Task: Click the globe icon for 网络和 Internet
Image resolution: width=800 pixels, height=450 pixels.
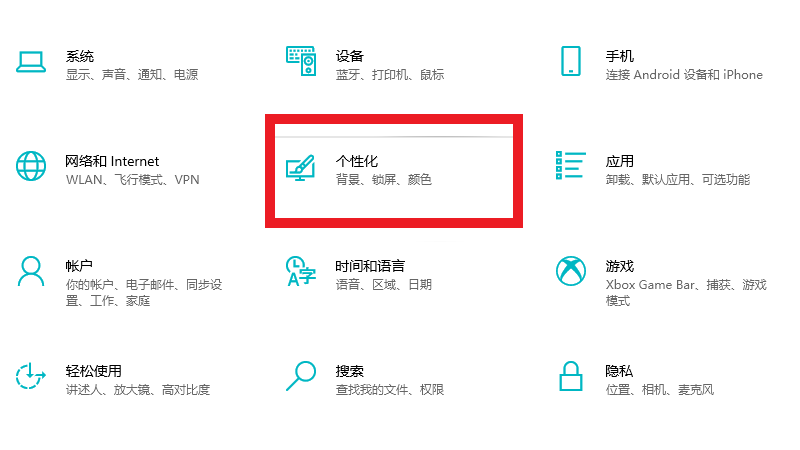Action: pos(31,167)
